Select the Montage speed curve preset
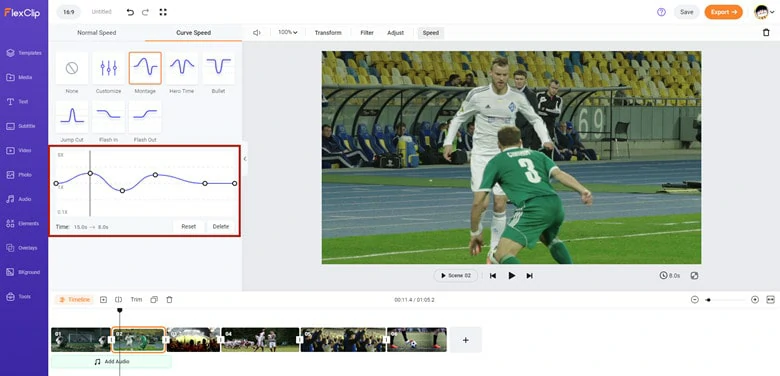This screenshot has height=376, width=780. point(145,68)
